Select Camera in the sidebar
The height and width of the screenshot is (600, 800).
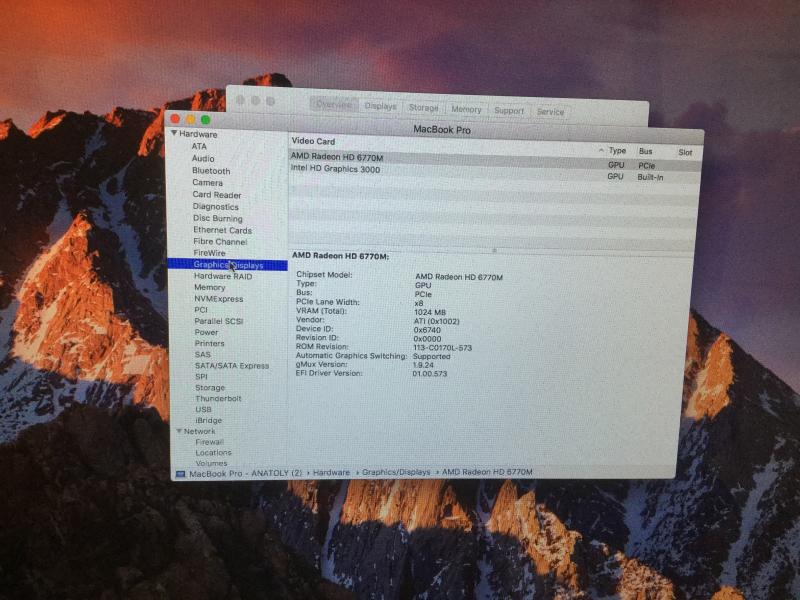[x=207, y=183]
